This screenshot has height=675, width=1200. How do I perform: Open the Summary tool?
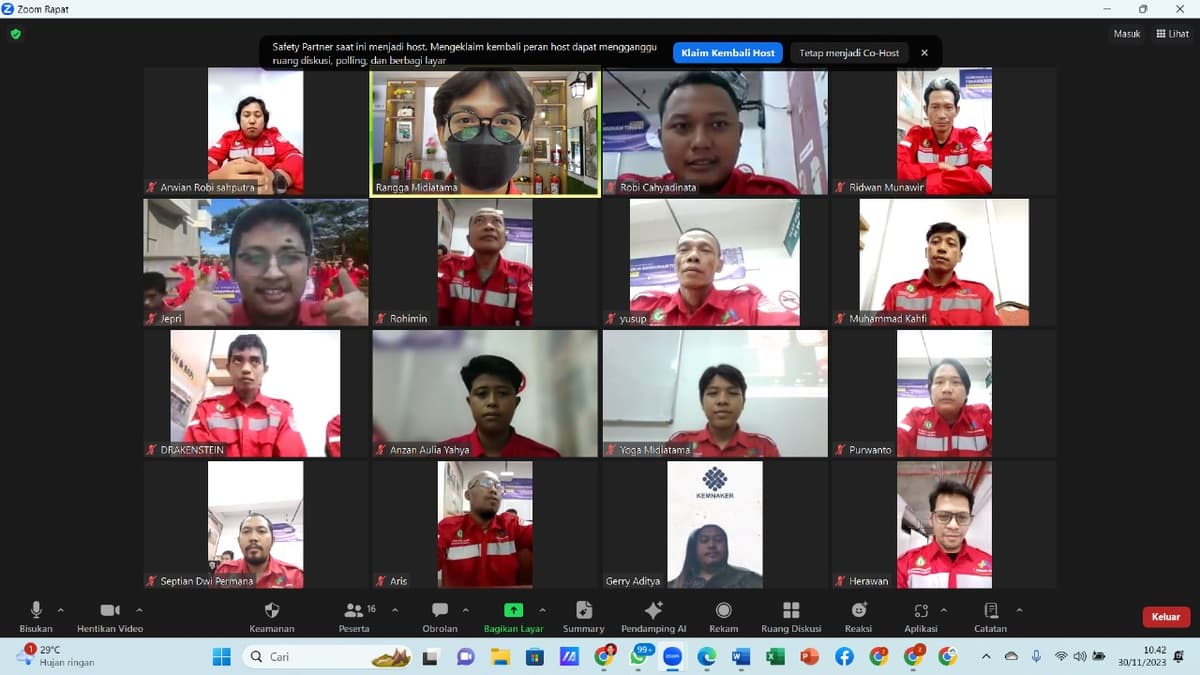pyautogui.click(x=584, y=617)
